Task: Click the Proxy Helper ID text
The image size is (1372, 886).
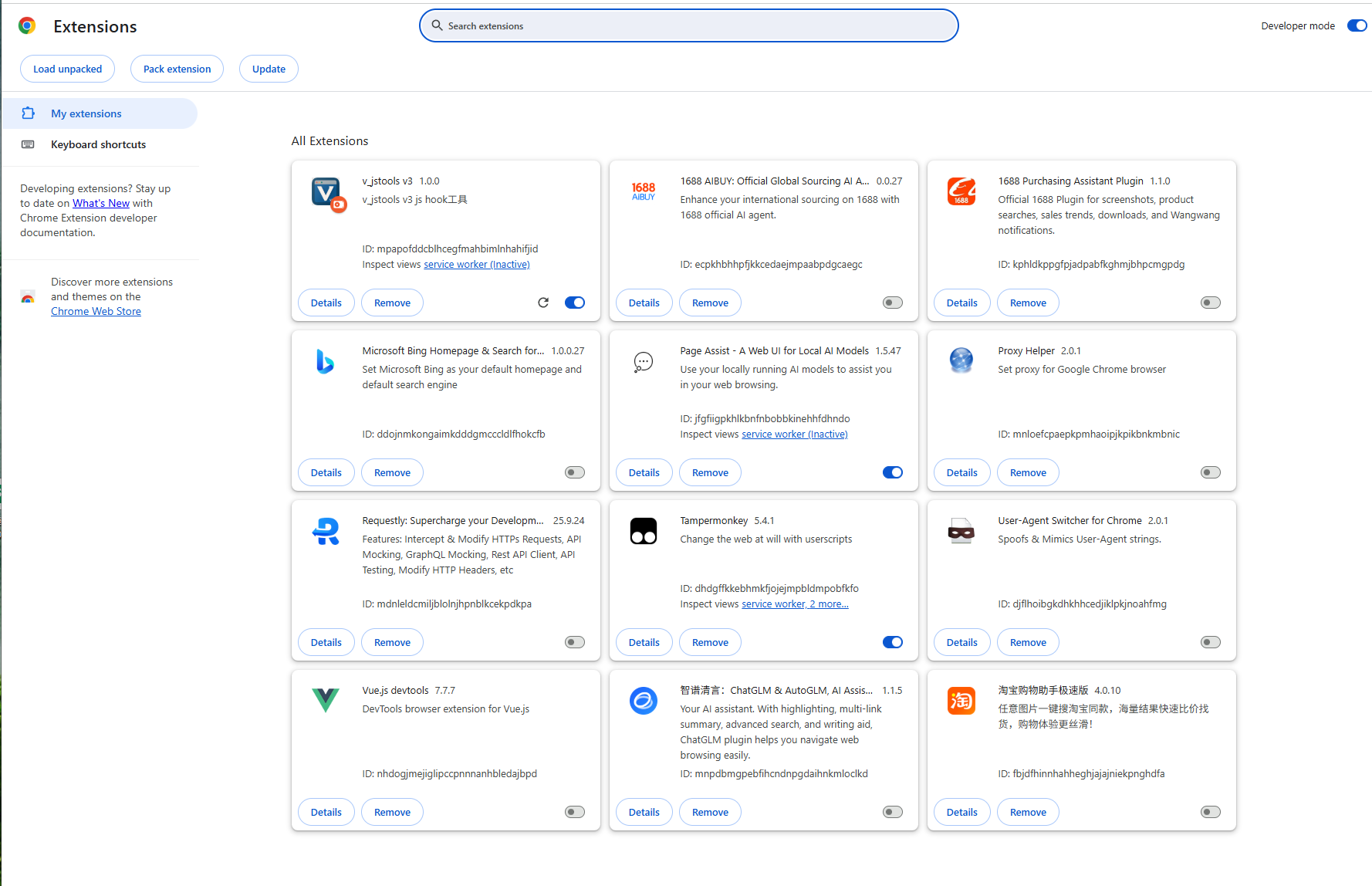Action: [x=1089, y=434]
